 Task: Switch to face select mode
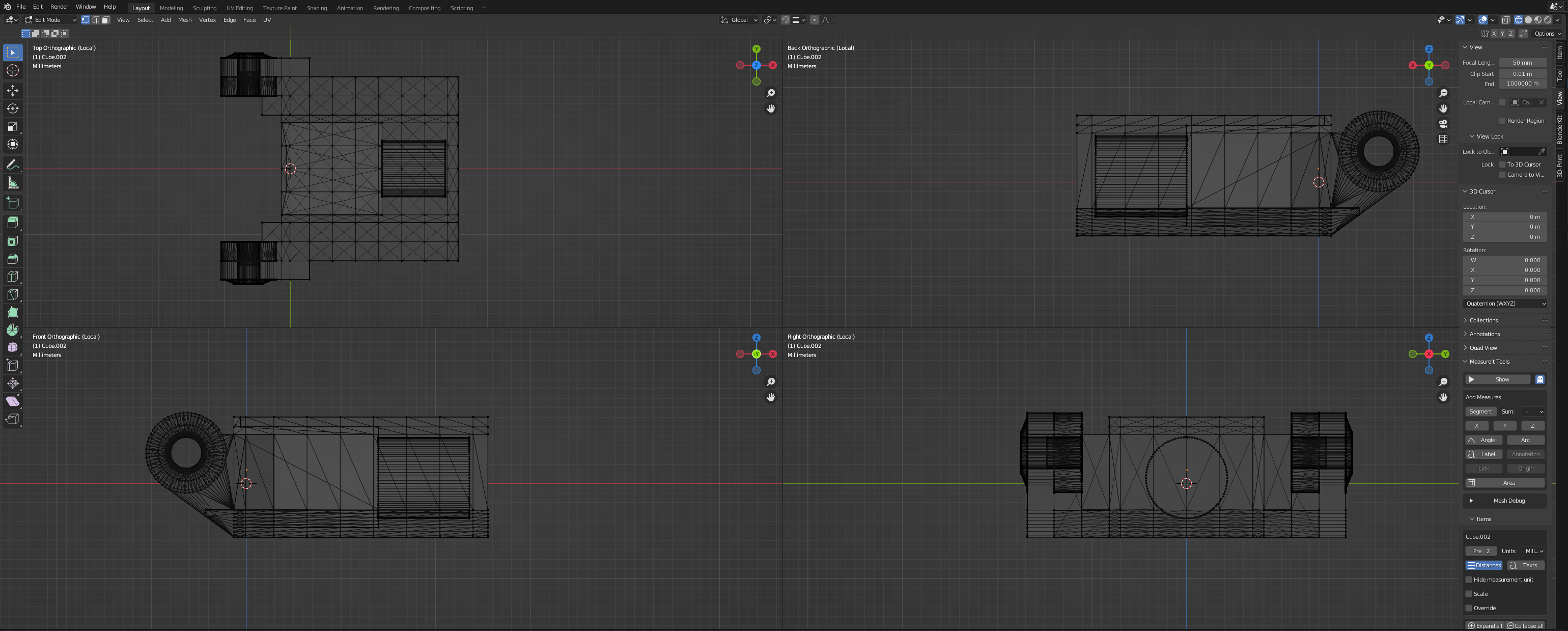(105, 20)
